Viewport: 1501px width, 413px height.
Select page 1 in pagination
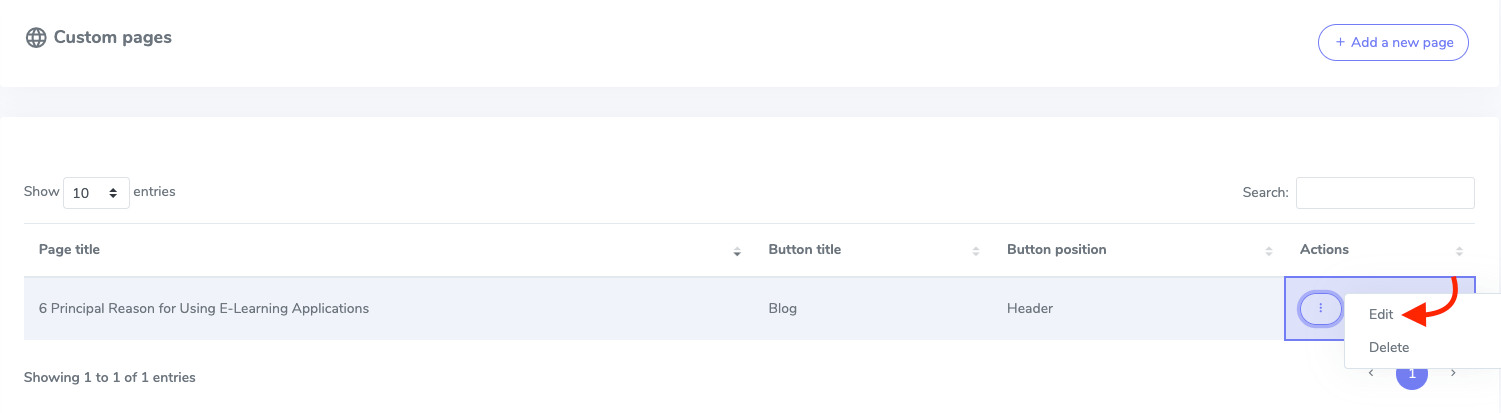click(x=1411, y=375)
